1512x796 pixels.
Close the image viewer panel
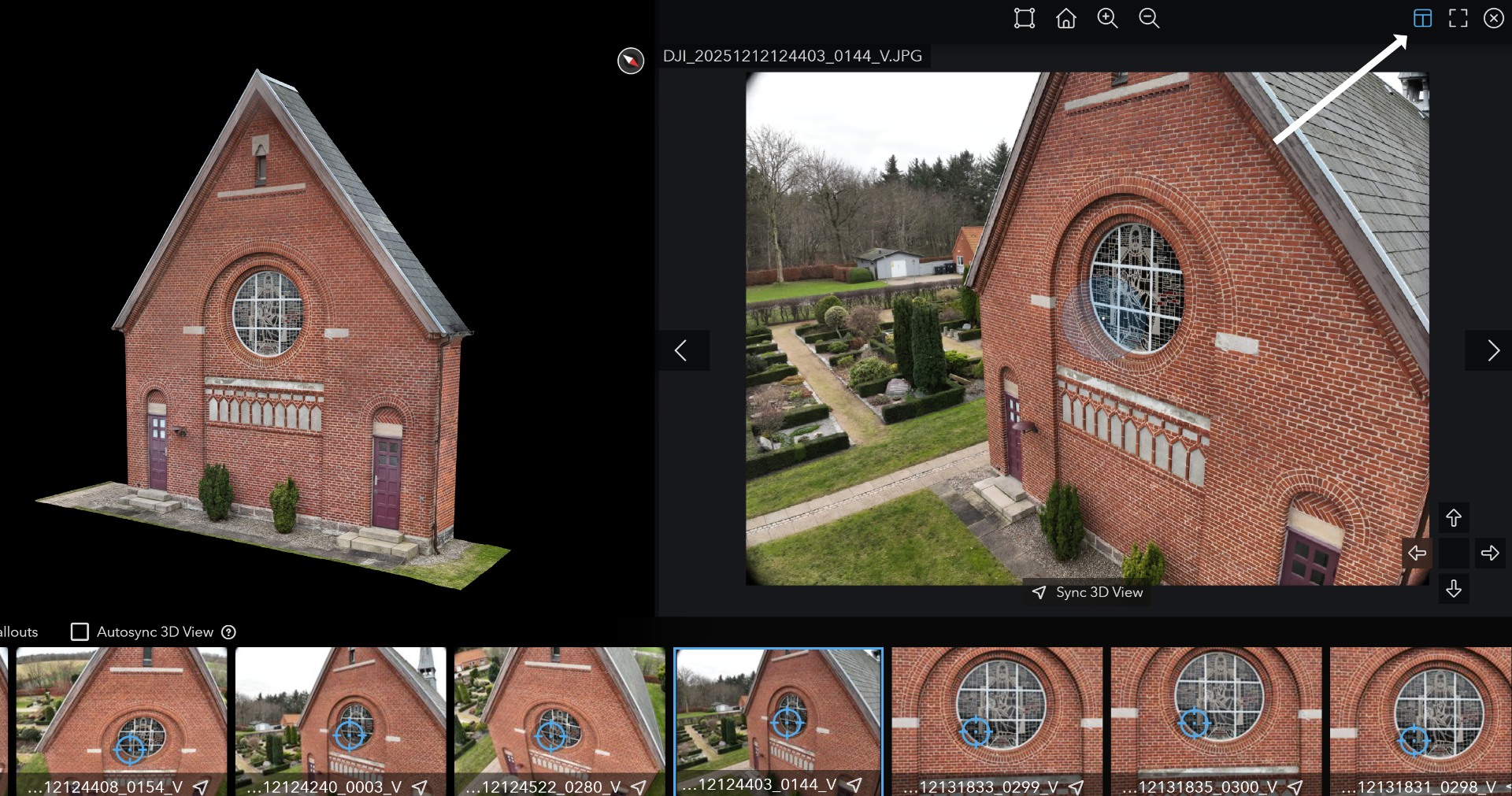point(1493,18)
